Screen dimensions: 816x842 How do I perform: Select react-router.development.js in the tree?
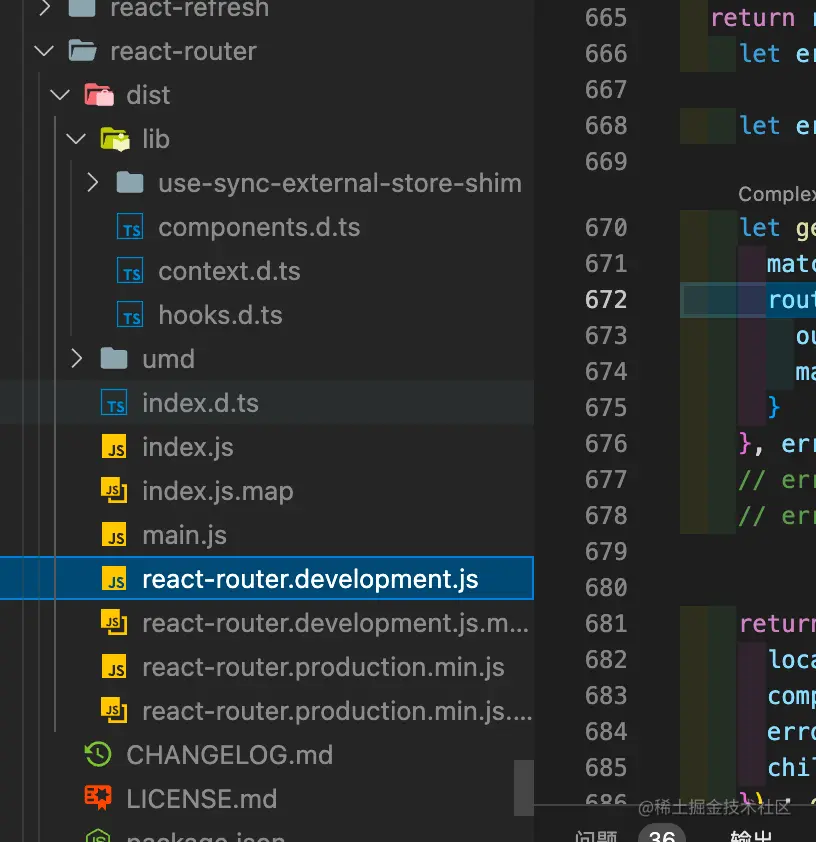click(310, 579)
